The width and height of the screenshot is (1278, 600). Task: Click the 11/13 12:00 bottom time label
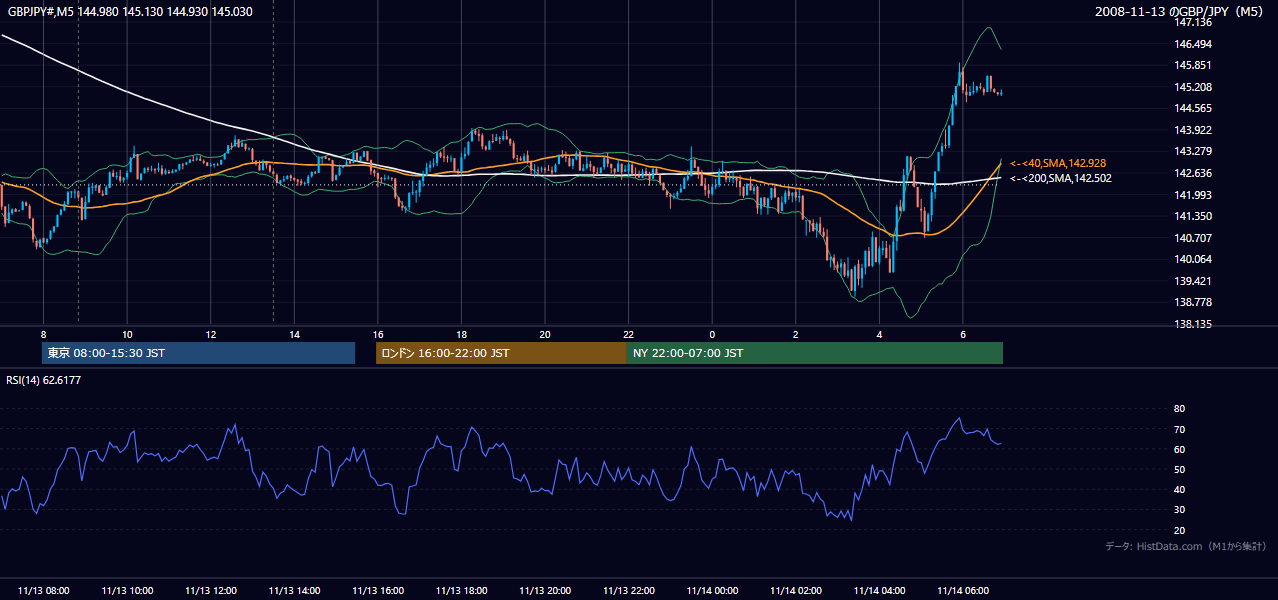(x=211, y=590)
